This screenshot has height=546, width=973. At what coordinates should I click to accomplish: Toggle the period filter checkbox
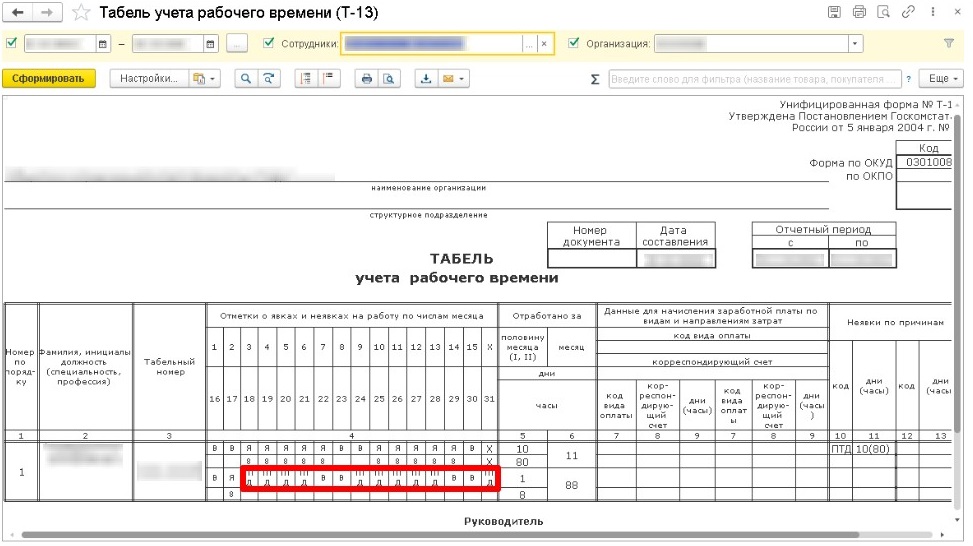point(11,43)
